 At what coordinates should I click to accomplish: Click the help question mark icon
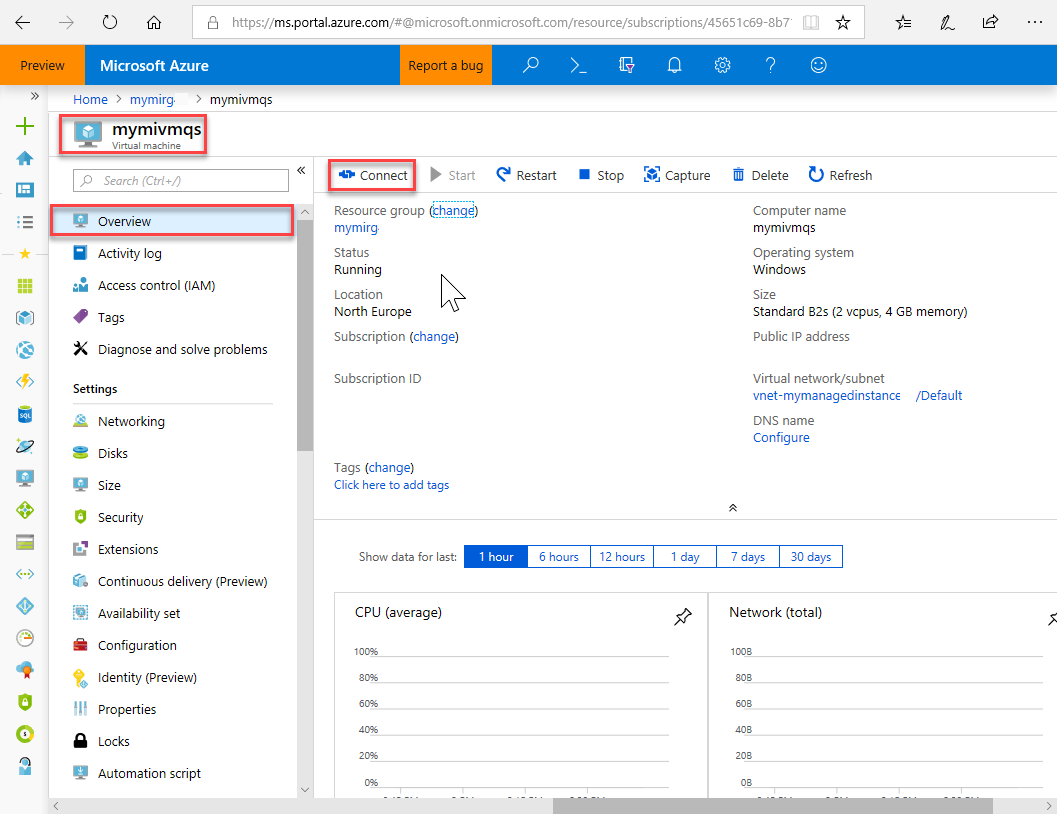[770, 65]
